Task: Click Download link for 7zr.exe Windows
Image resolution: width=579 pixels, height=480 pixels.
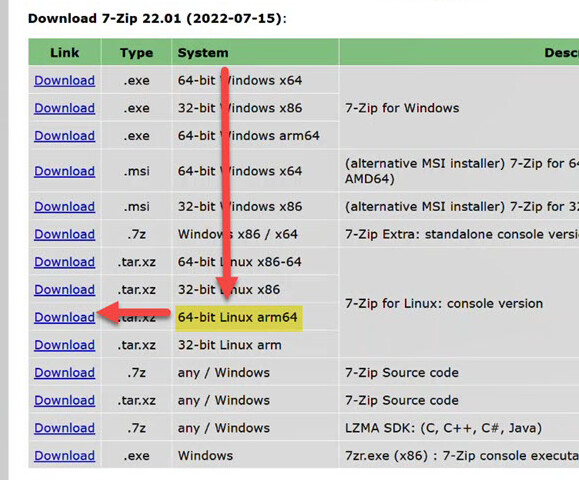Action: [x=65, y=456]
